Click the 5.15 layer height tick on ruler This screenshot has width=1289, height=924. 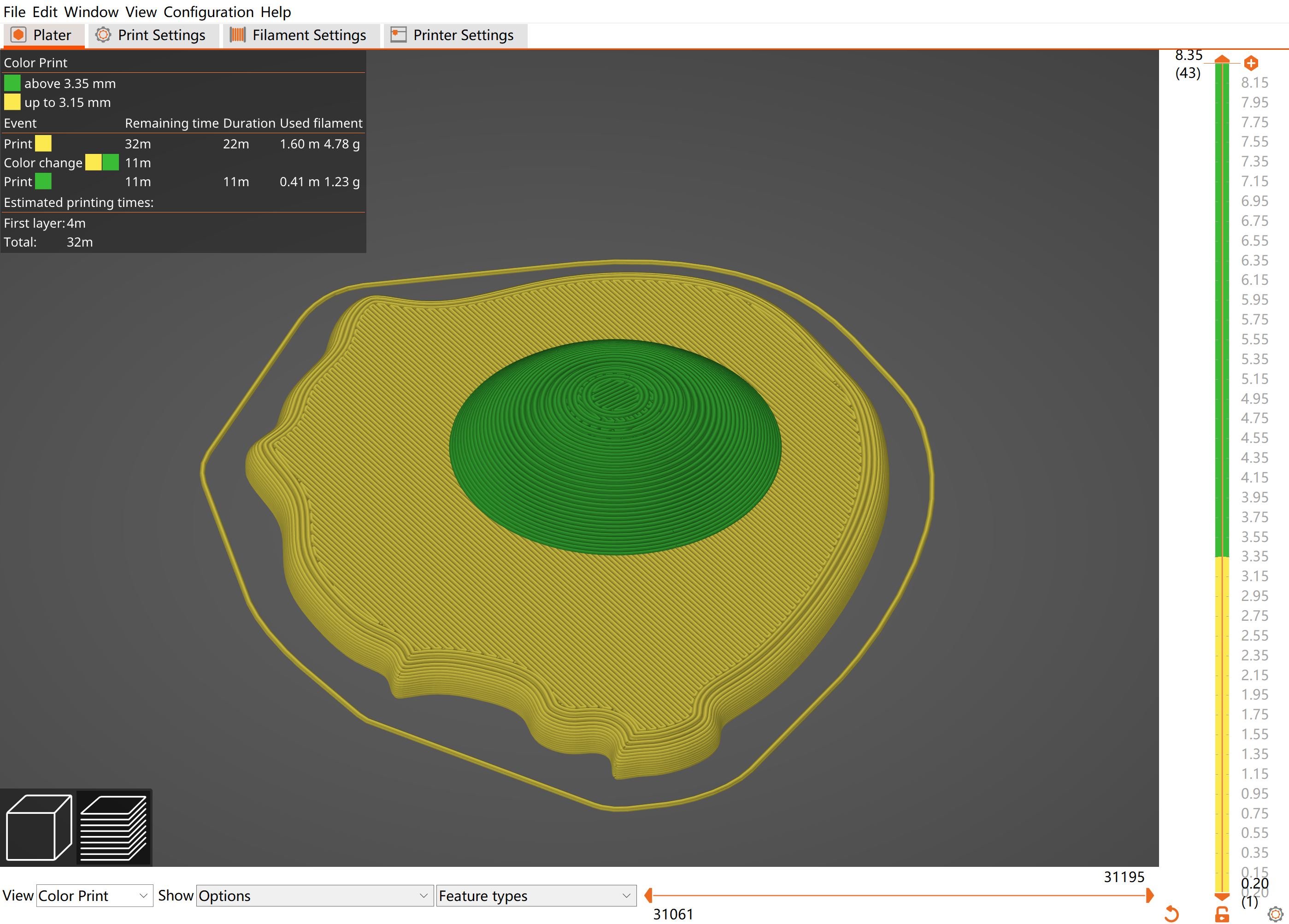[1254, 378]
